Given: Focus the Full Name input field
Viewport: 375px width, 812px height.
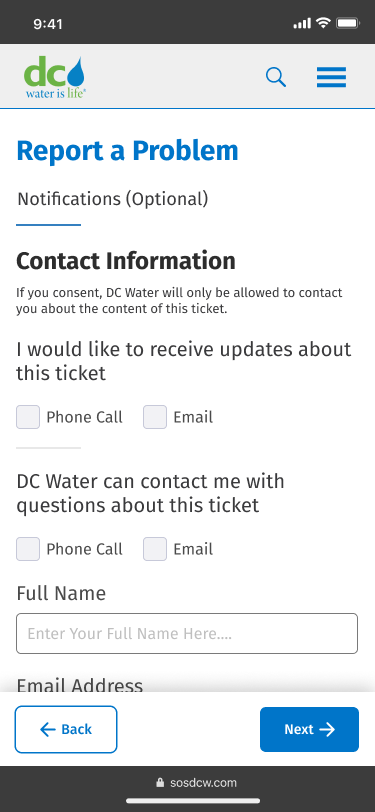Looking at the screenshot, I should (x=187, y=633).
